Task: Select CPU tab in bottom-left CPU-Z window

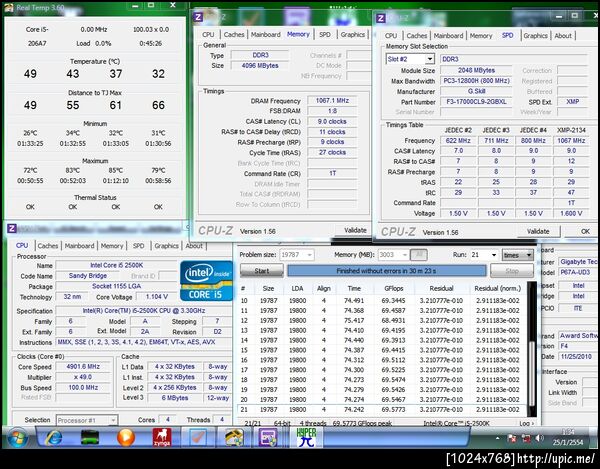Action: [22, 246]
